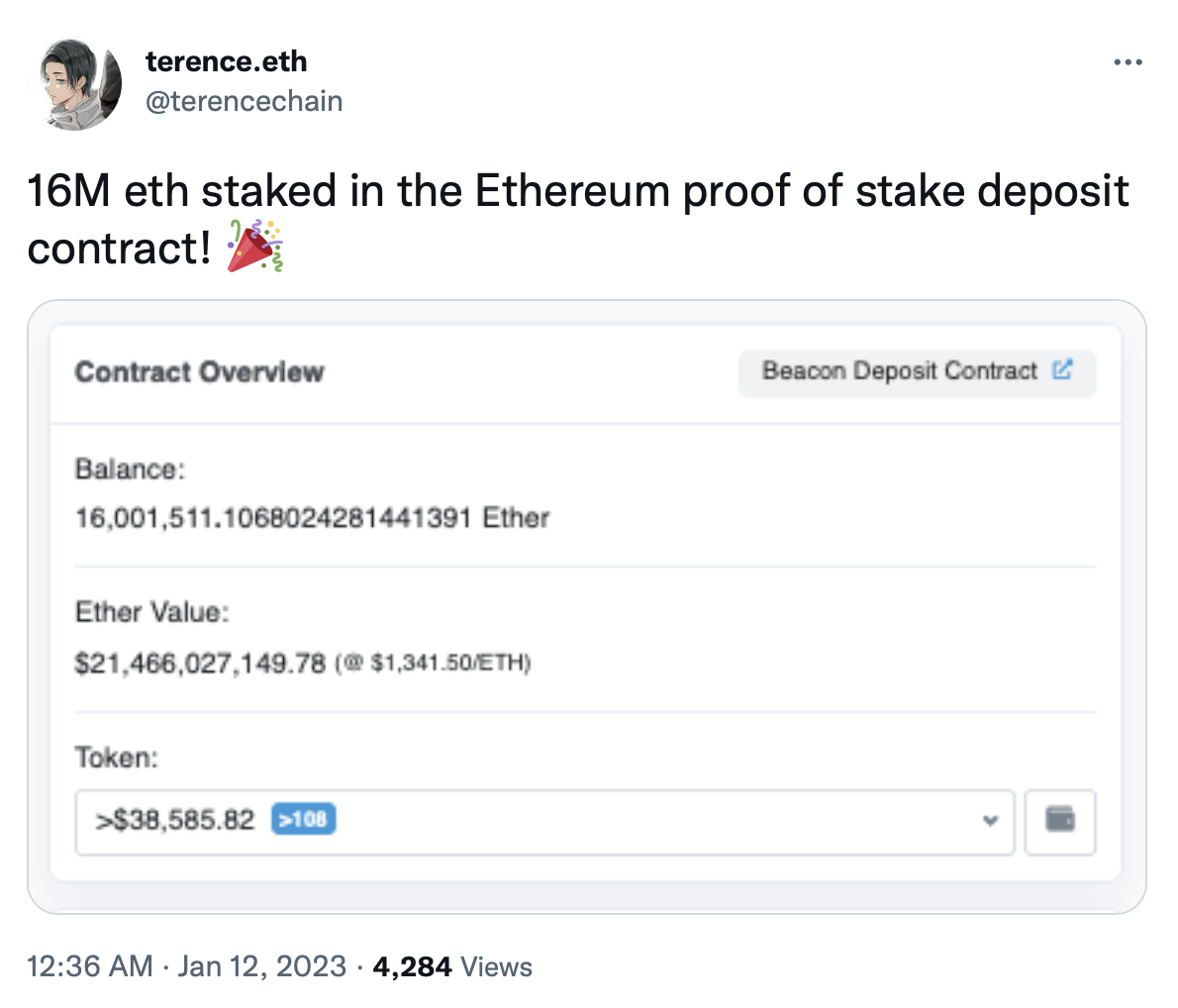Screen dimensions: 1178x1008
Task: Open the external link icon beside Beacon Deposit Contract
Action: (x=1062, y=369)
